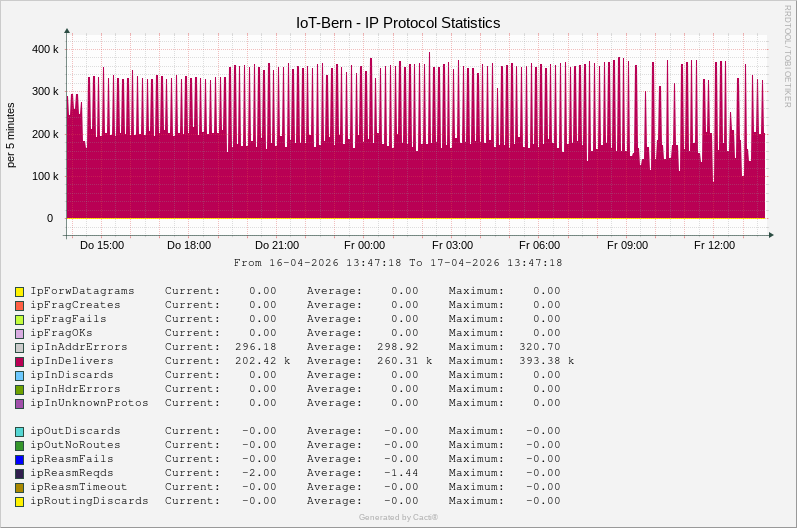Click the 'Generated by Cacti' footer text
The width and height of the screenshot is (797, 528).
tap(398, 517)
